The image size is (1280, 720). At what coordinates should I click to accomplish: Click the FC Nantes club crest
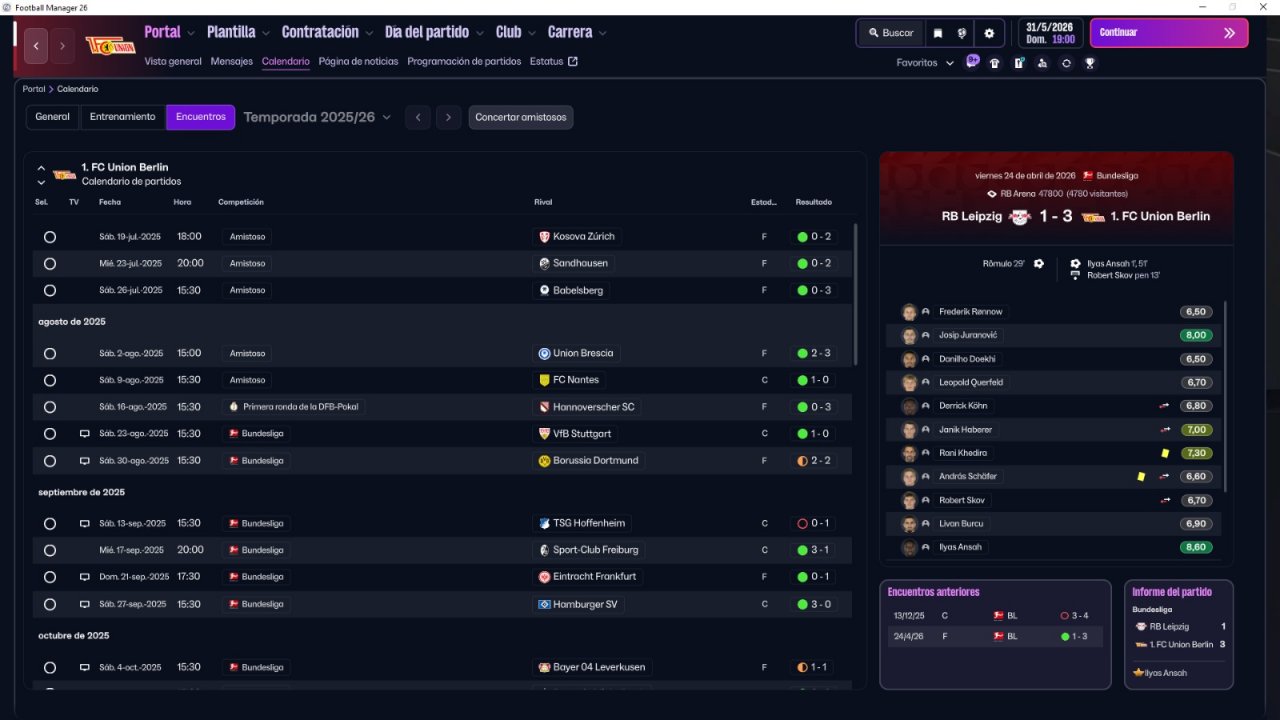545,380
